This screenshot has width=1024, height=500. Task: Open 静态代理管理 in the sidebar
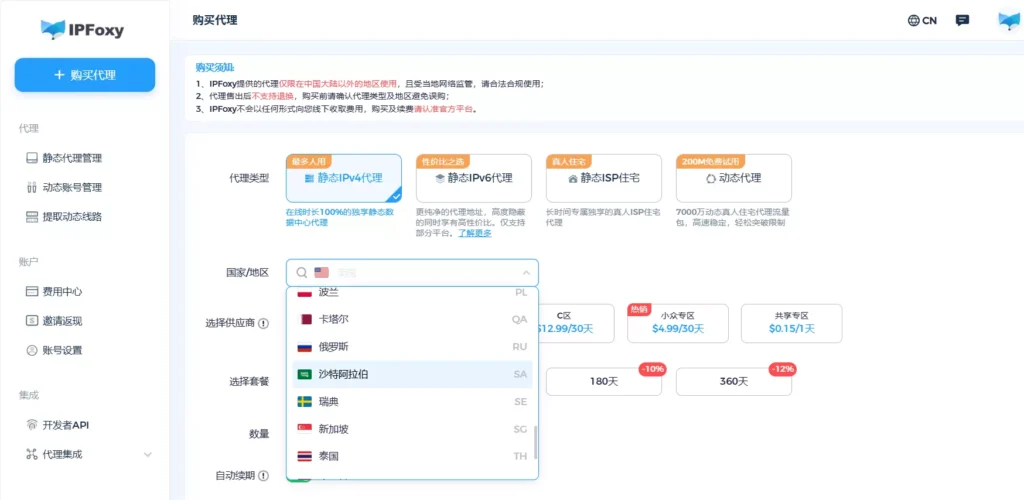coord(71,158)
